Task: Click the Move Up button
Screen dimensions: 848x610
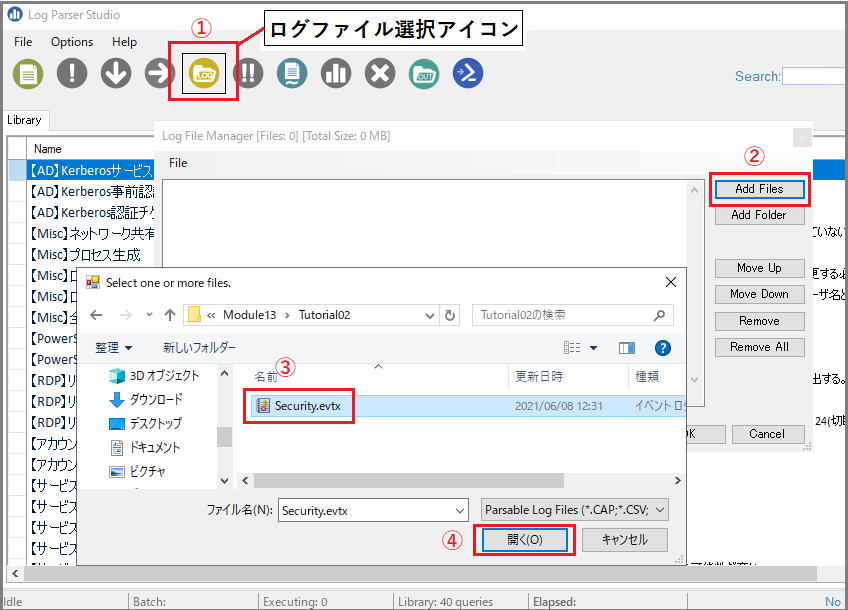Action: 759,268
